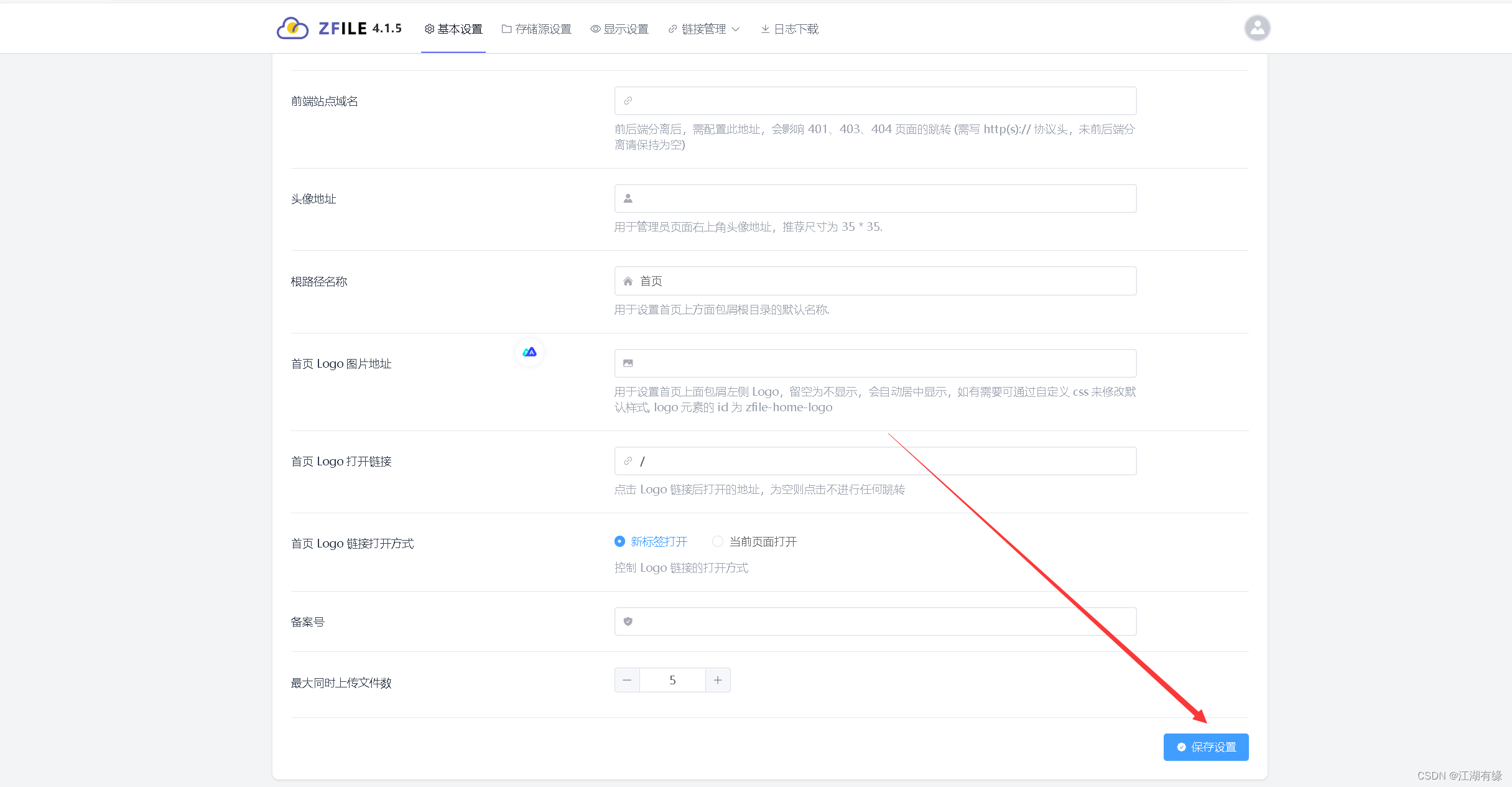Click the 首页 Logo 打开链接 label

pyautogui.click(x=341, y=462)
